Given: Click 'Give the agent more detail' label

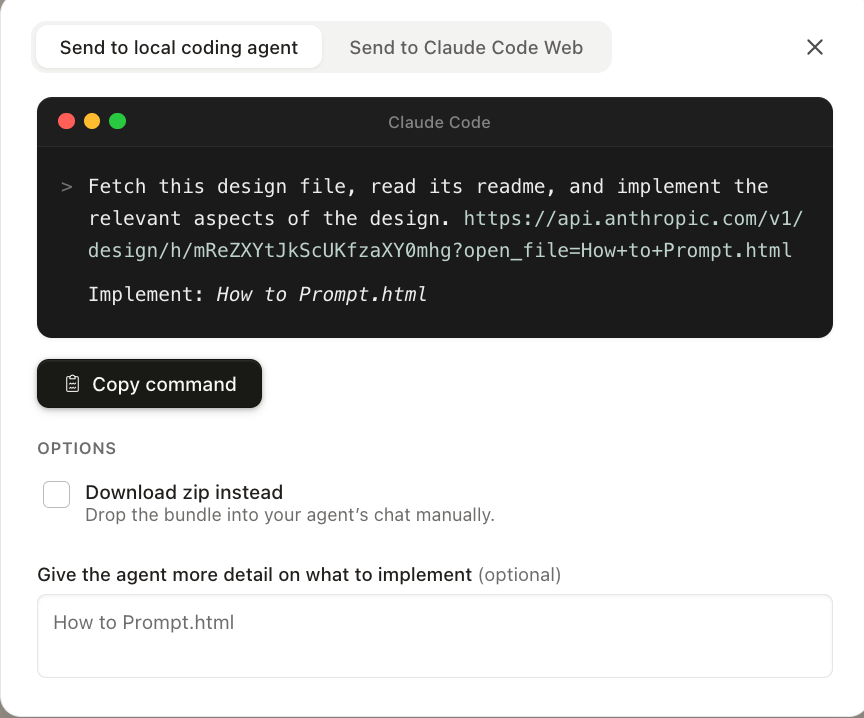Looking at the screenshot, I should (x=255, y=575).
